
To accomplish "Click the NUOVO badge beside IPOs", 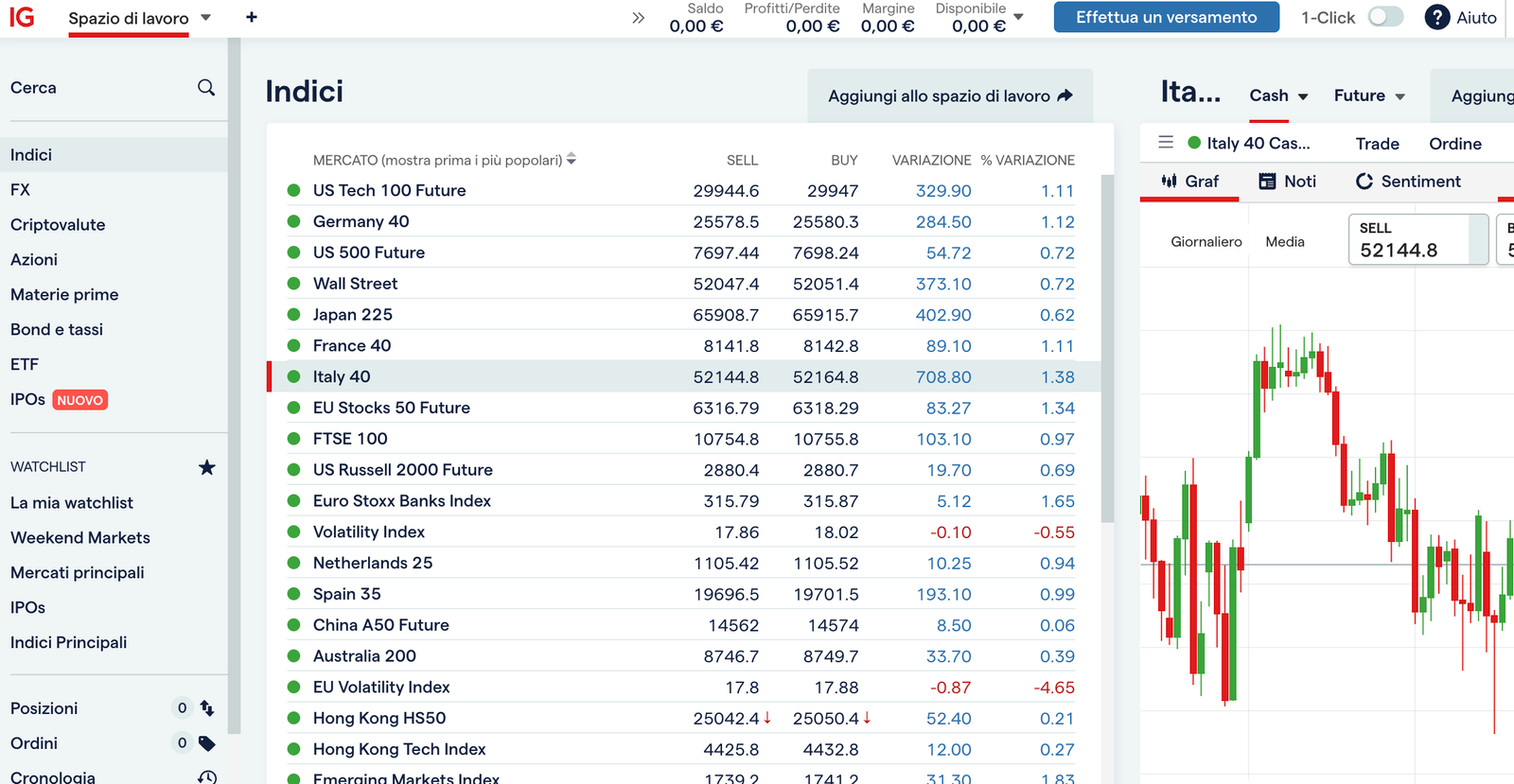I will (79, 400).
